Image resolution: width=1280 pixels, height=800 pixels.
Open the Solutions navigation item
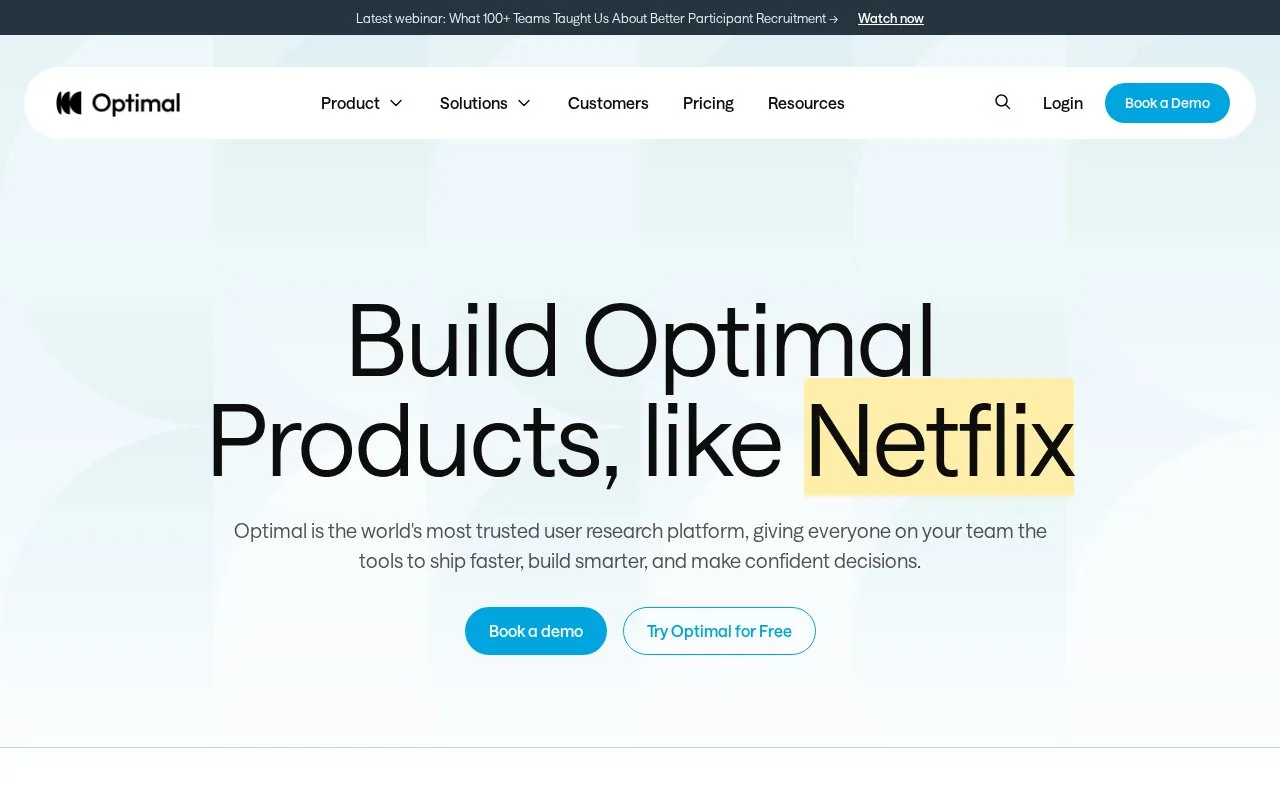(474, 103)
